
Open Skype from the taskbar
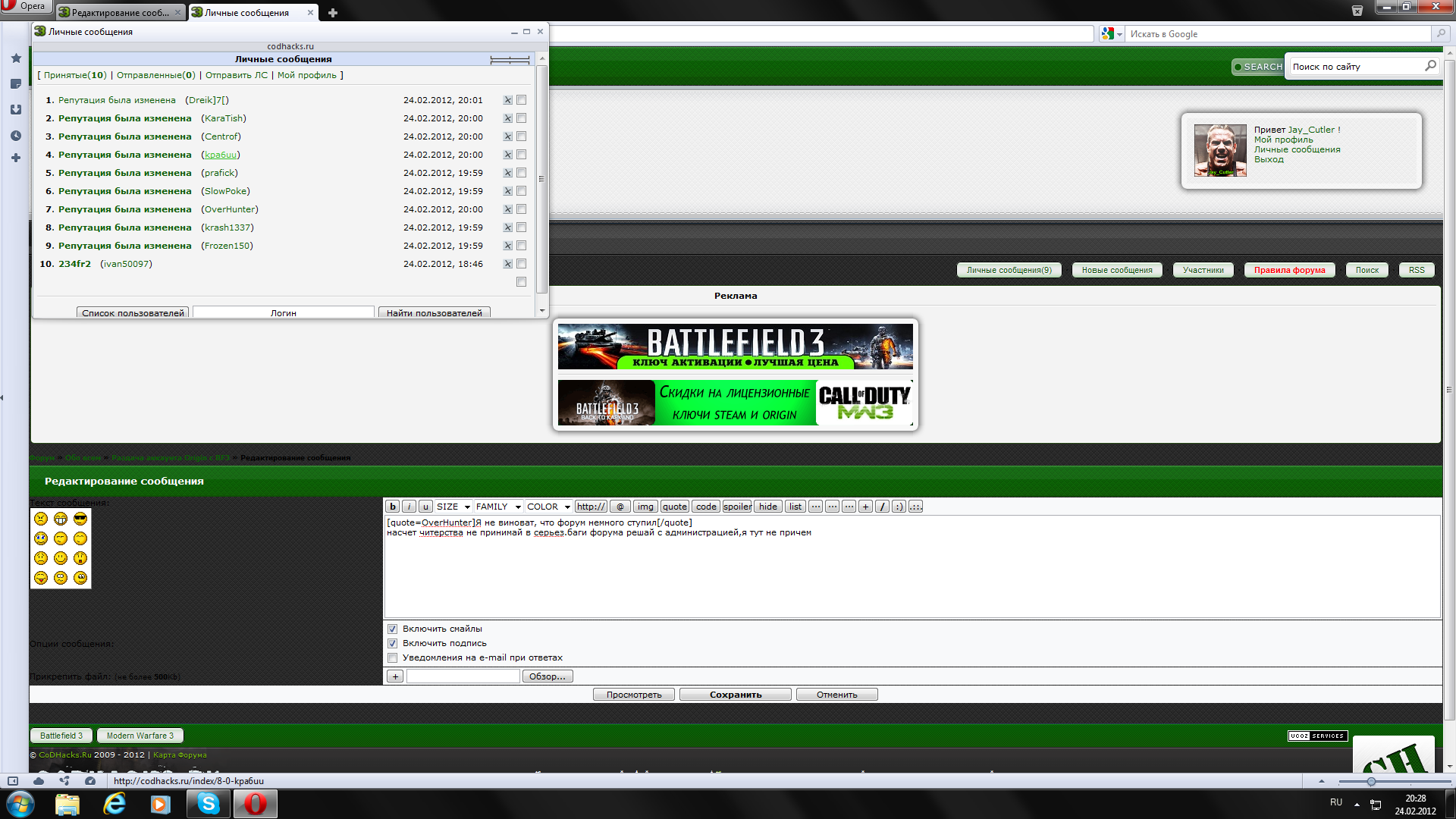click(209, 804)
